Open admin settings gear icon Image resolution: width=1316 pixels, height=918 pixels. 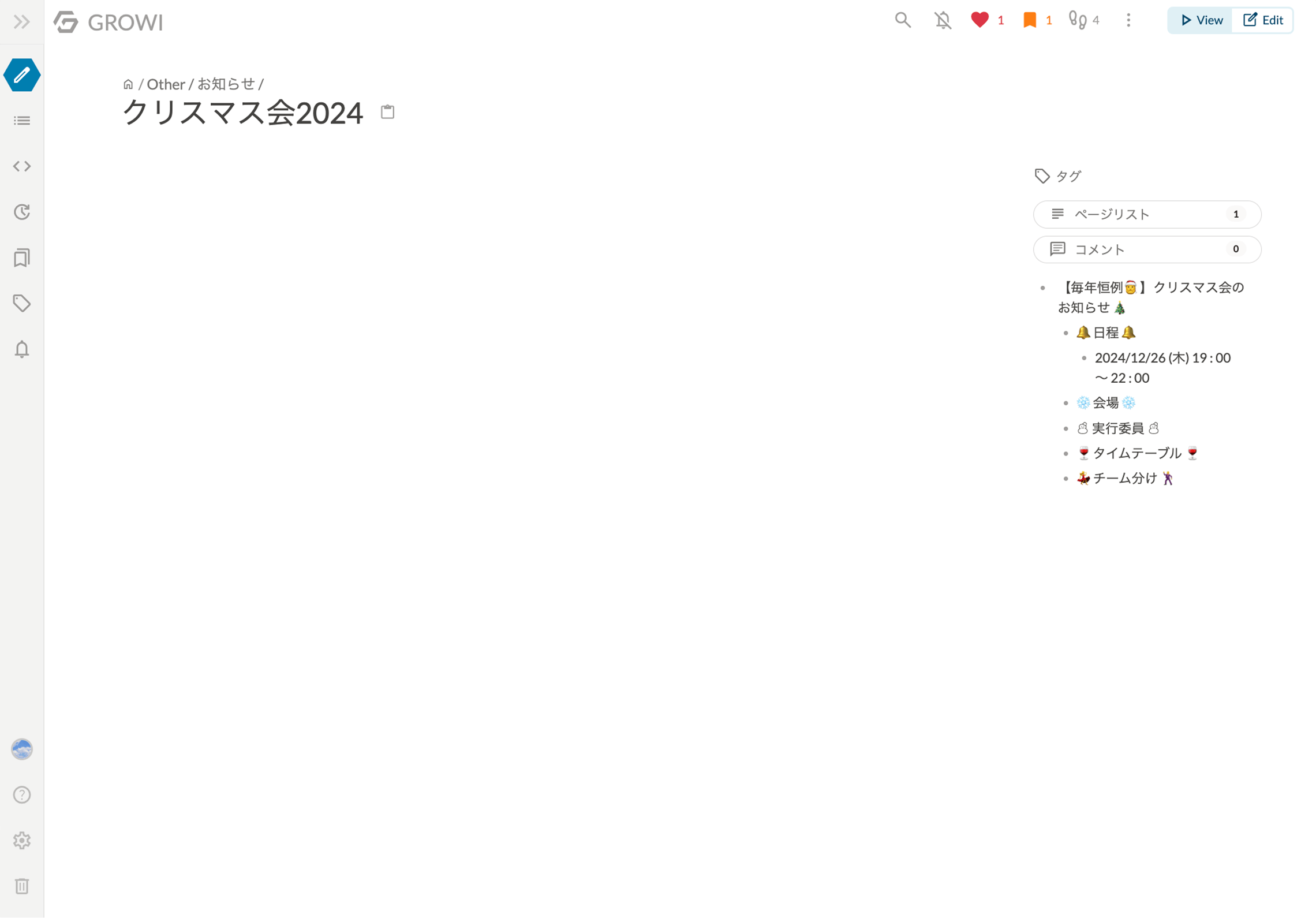point(22,841)
